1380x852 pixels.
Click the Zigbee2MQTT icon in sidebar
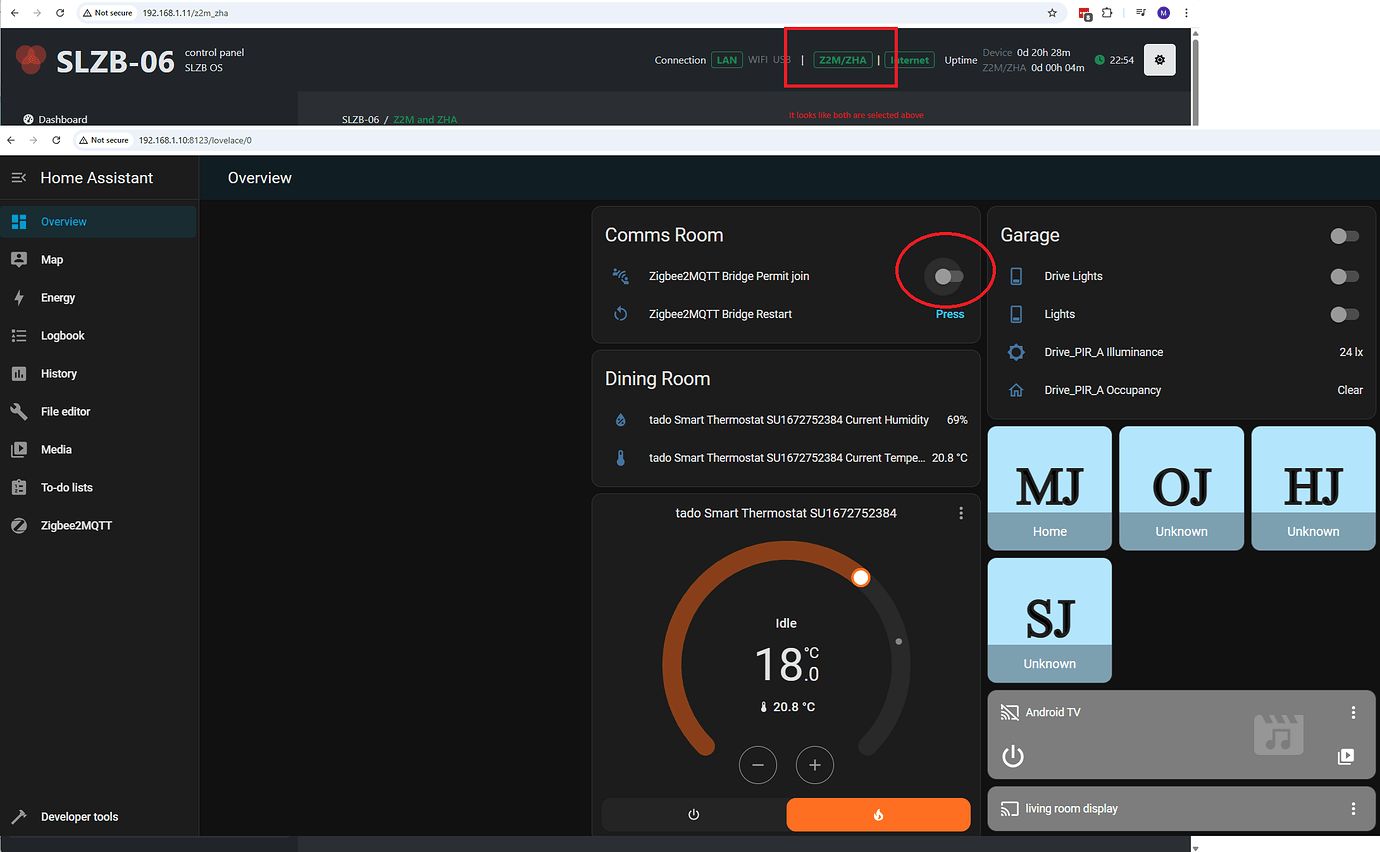pos(19,526)
